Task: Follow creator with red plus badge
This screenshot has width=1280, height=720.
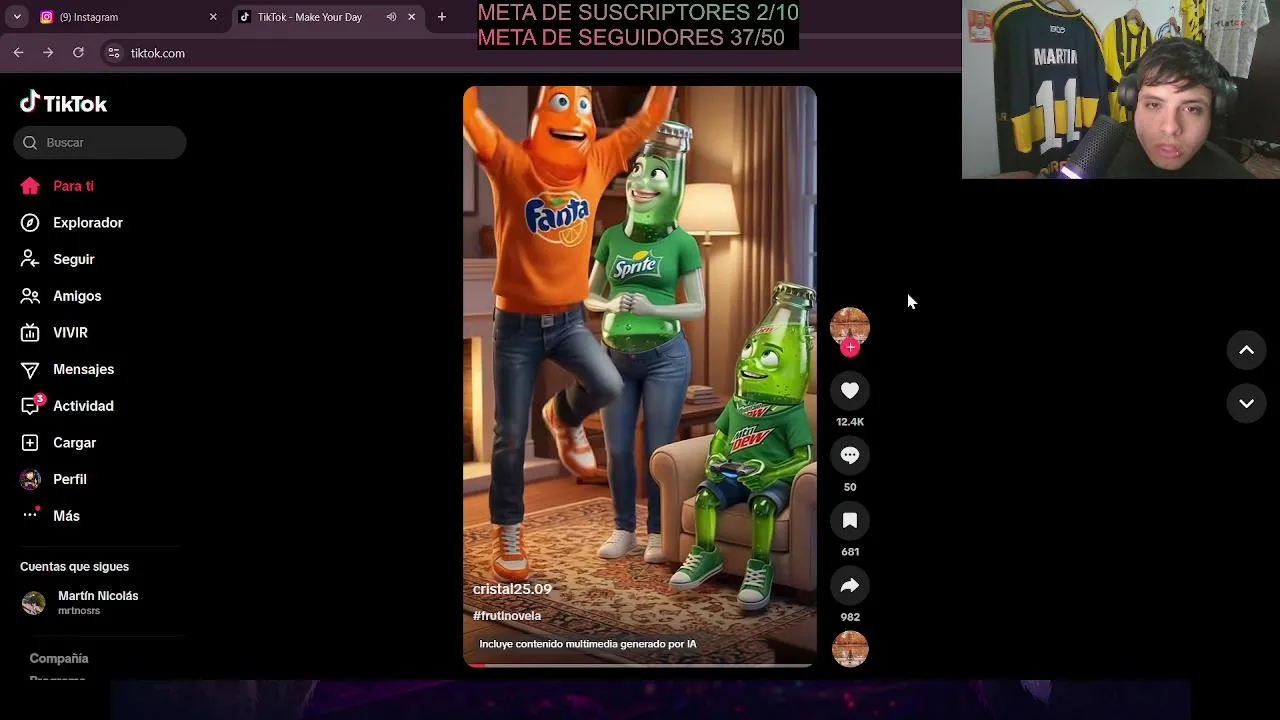Action: pyautogui.click(x=850, y=347)
